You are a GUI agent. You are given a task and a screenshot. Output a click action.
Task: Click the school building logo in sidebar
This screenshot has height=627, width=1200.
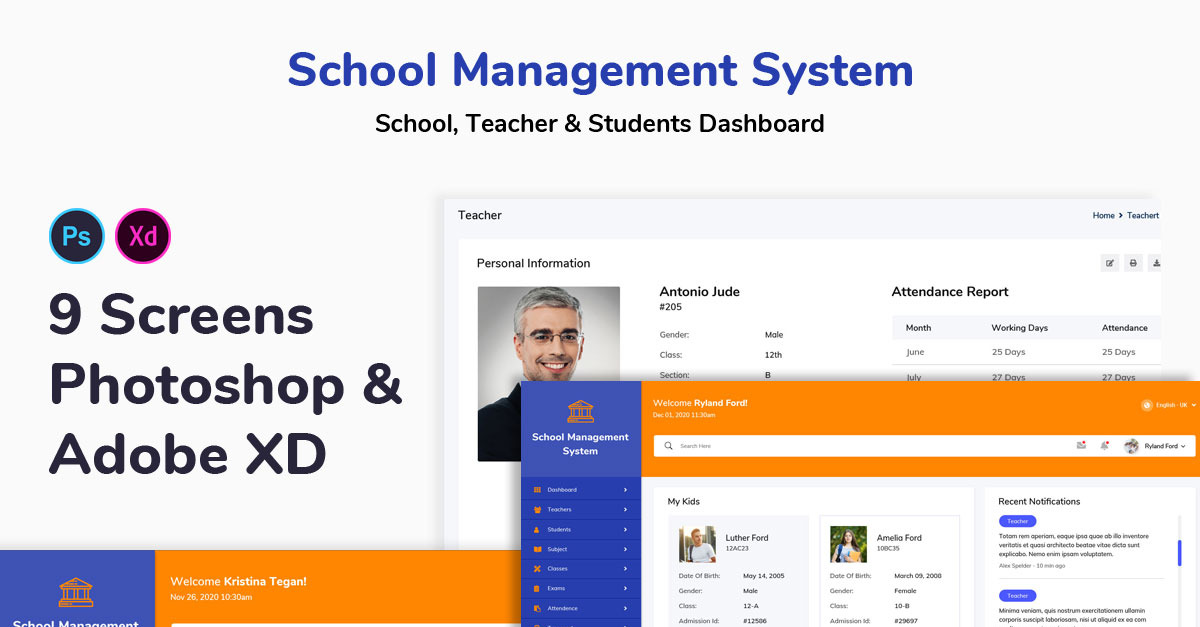point(580,411)
